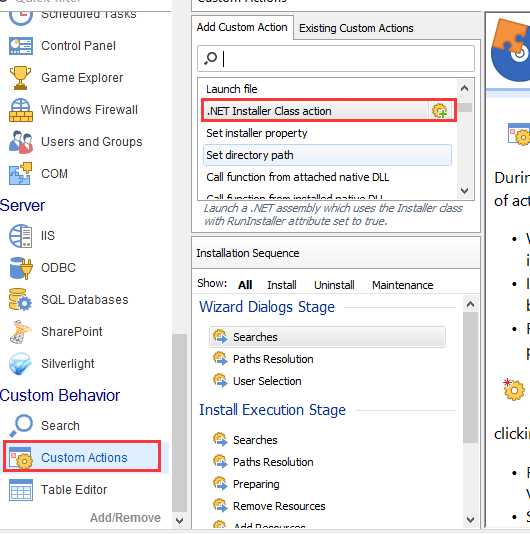Select the Table Editor icon

coord(21,490)
